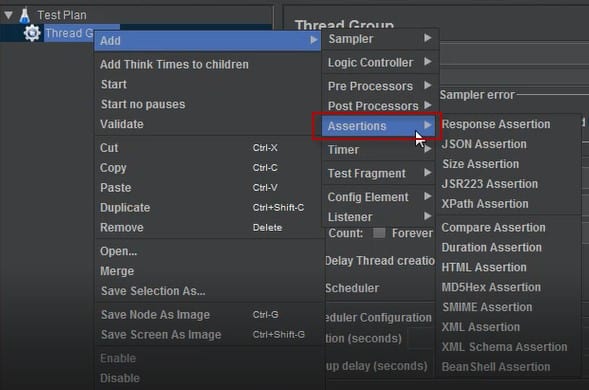Expand the Timer submenu
The image size is (589, 390).
[x=380, y=150]
